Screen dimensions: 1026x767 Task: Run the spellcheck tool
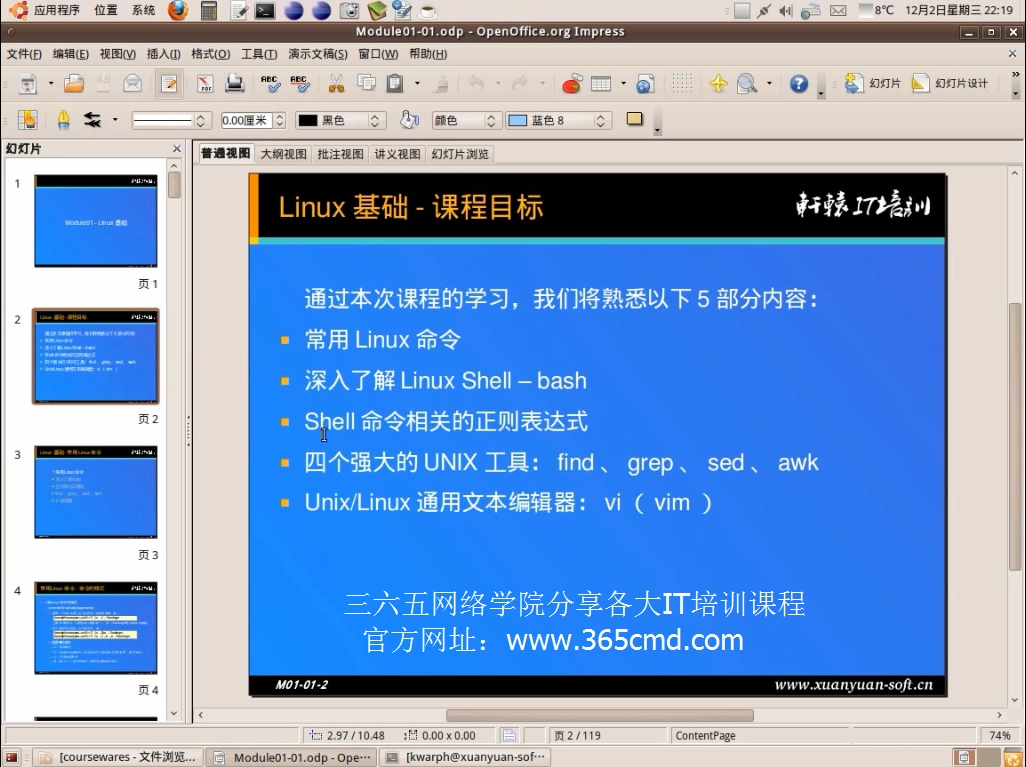[269, 84]
